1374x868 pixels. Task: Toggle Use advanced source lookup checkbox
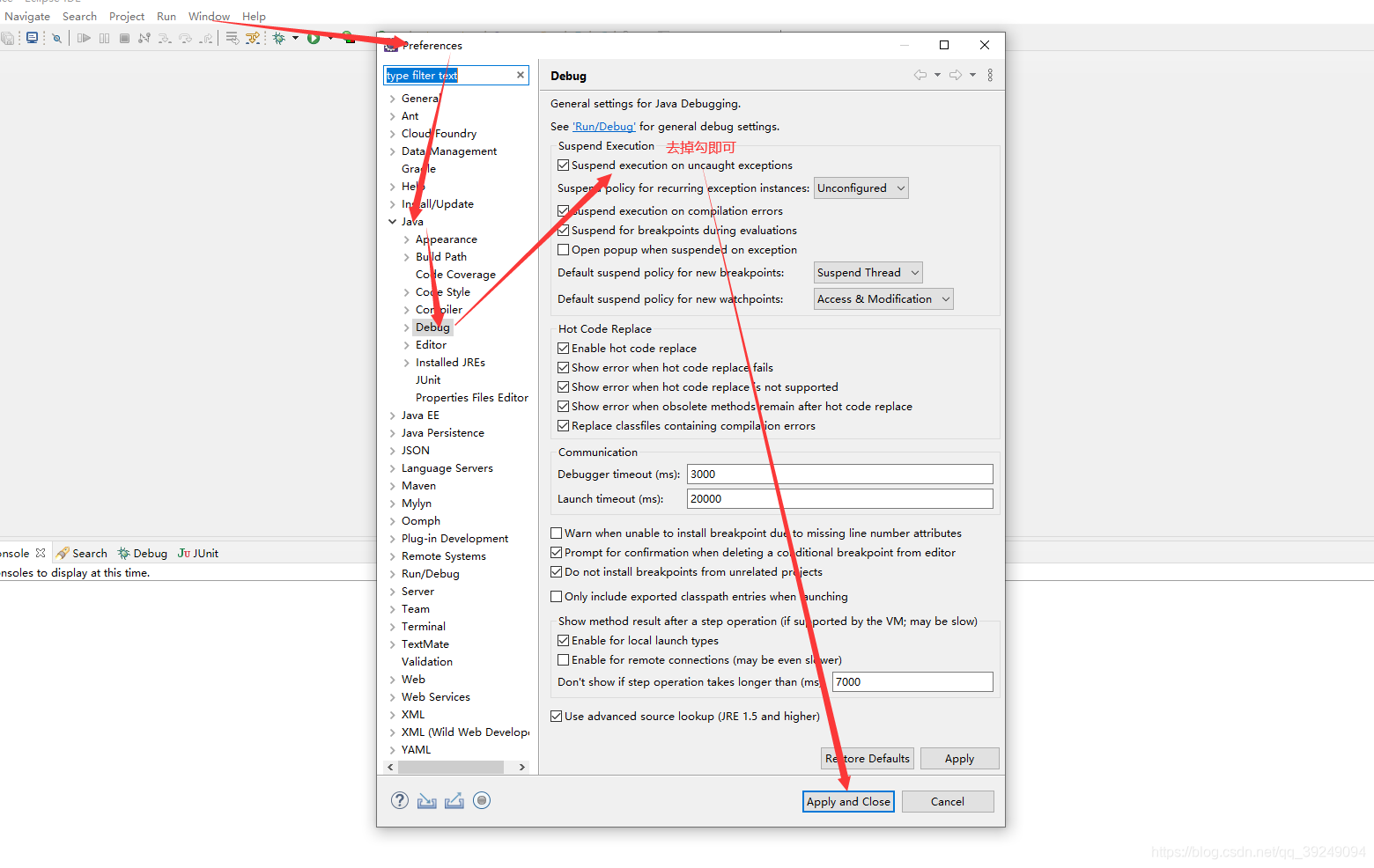tap(557, 716)
